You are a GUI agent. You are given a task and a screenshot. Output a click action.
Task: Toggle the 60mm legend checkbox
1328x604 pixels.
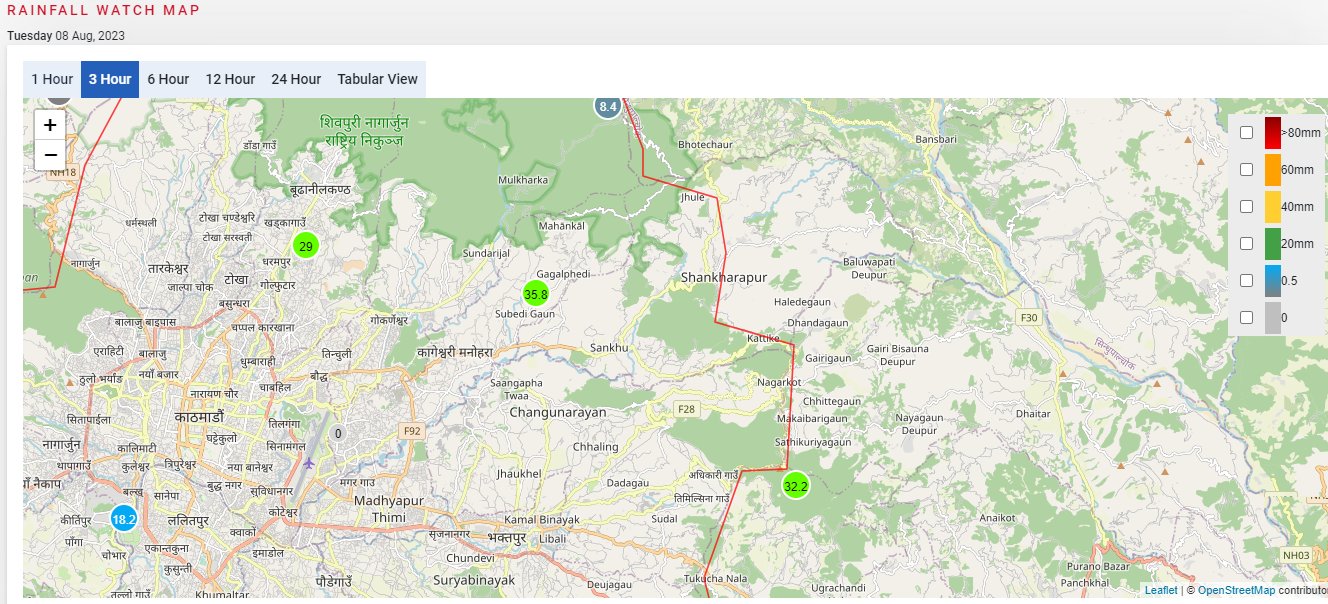[x=1246, y=170]
